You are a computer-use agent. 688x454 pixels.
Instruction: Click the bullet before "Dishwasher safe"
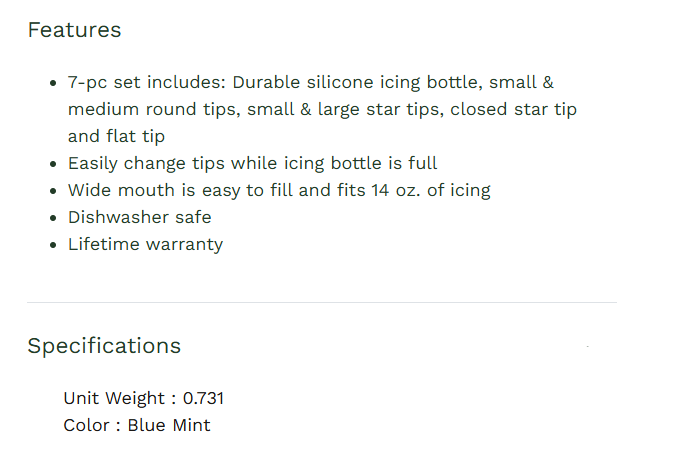point(52,218)
